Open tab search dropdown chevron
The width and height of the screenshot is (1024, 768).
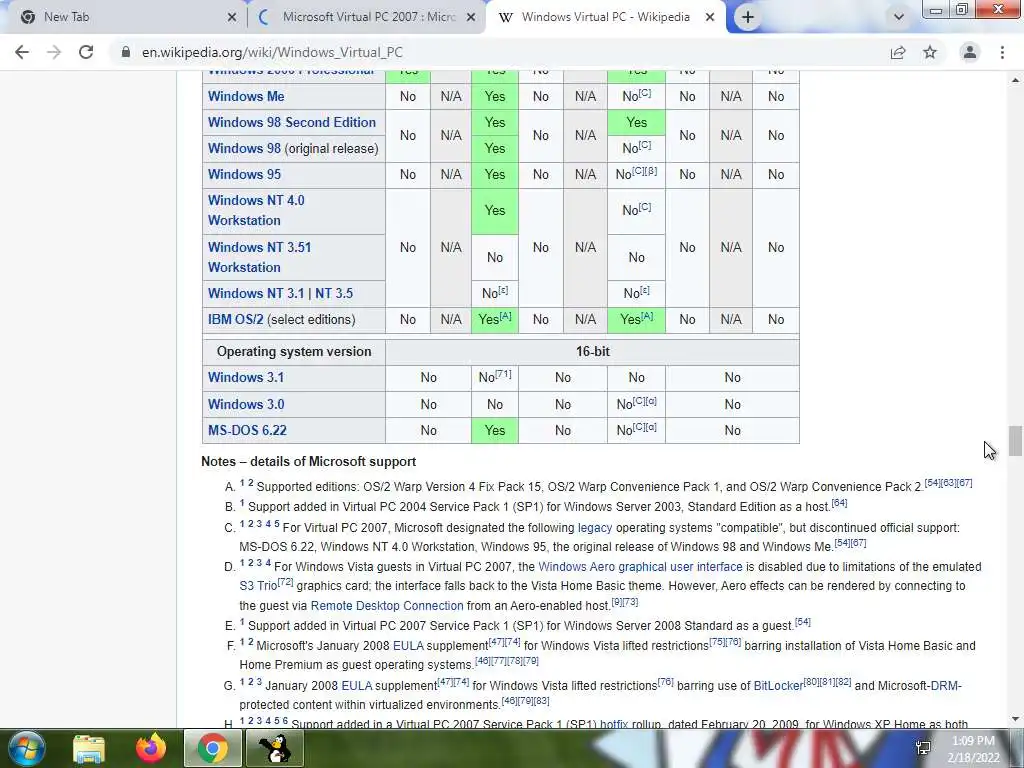899,17
